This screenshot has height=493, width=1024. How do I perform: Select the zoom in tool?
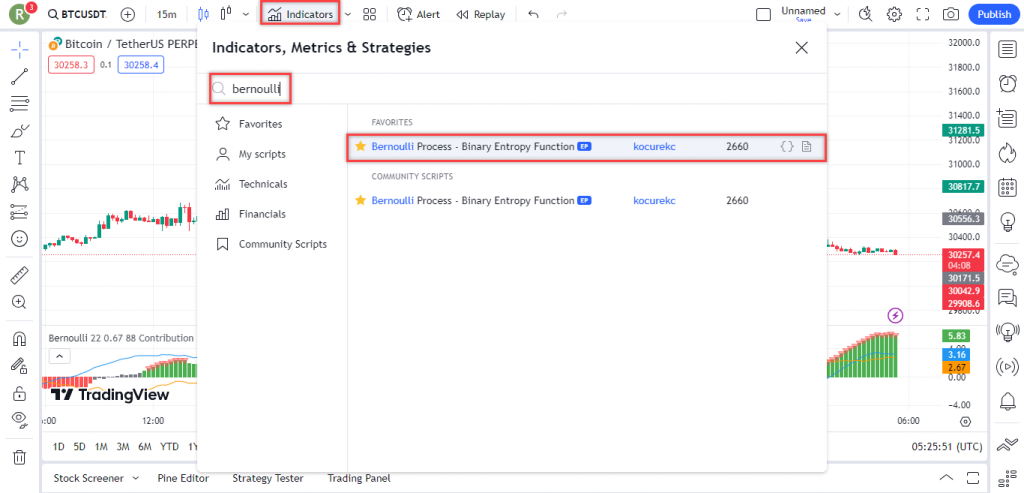[20, 302]
